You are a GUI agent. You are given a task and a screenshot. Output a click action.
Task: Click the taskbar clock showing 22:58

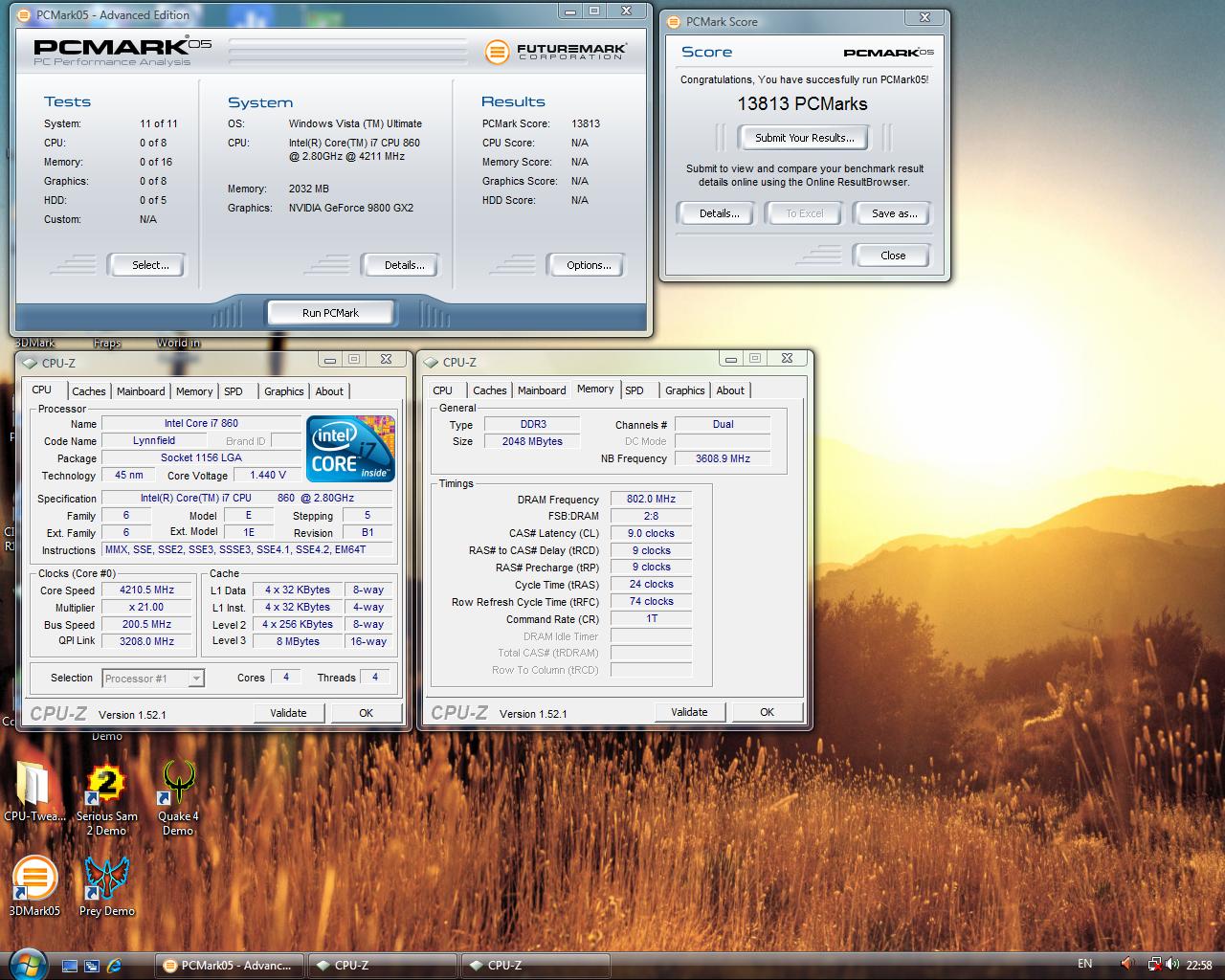(x=1199, y=965)
